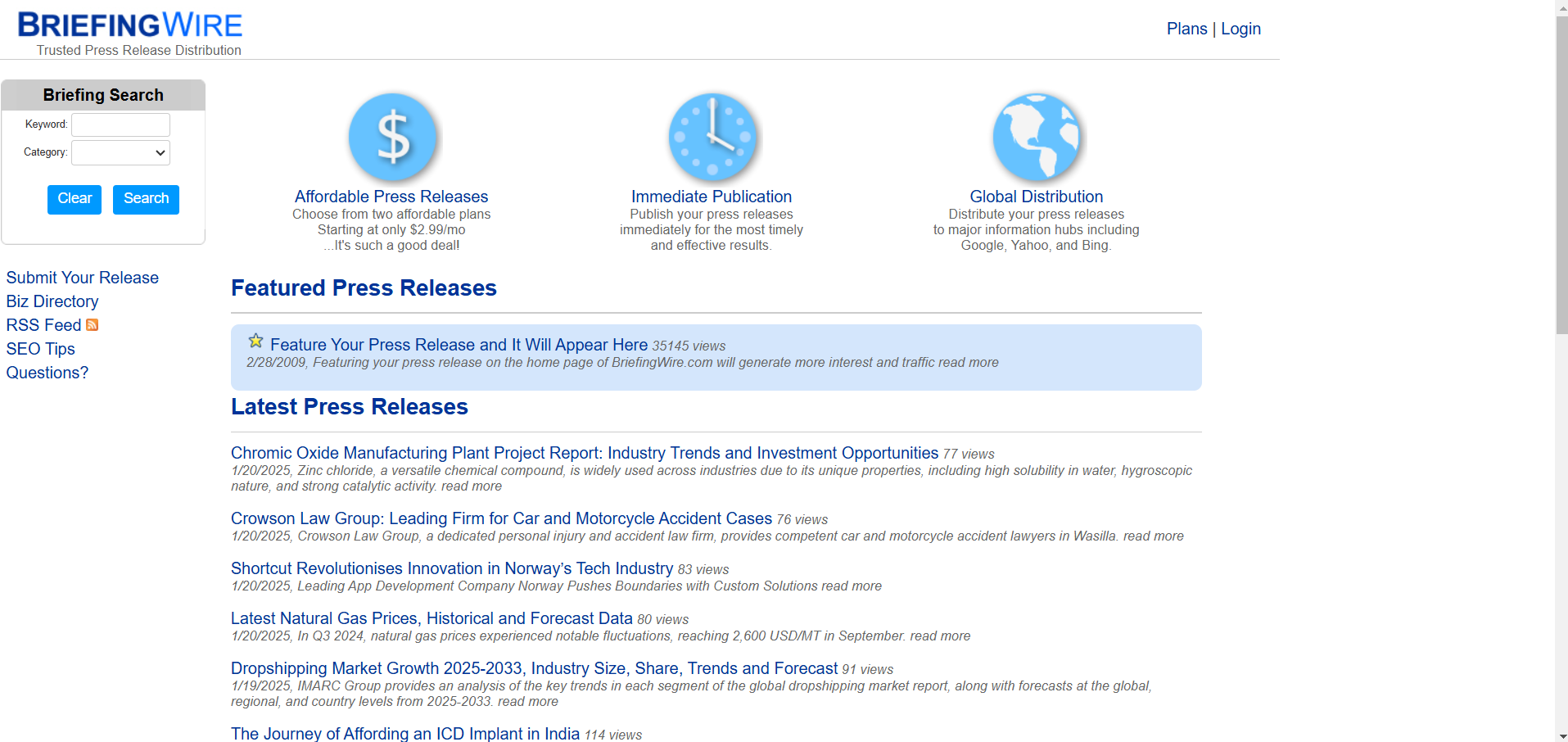
Task: Open the Questions? link
Action: (x=47, y=373)
